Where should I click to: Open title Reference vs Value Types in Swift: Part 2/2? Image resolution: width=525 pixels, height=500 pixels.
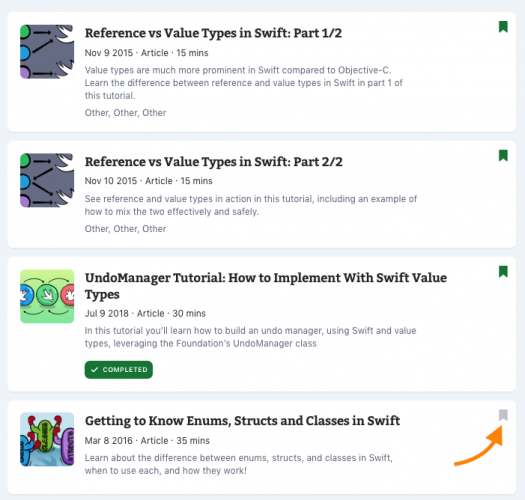214,162
